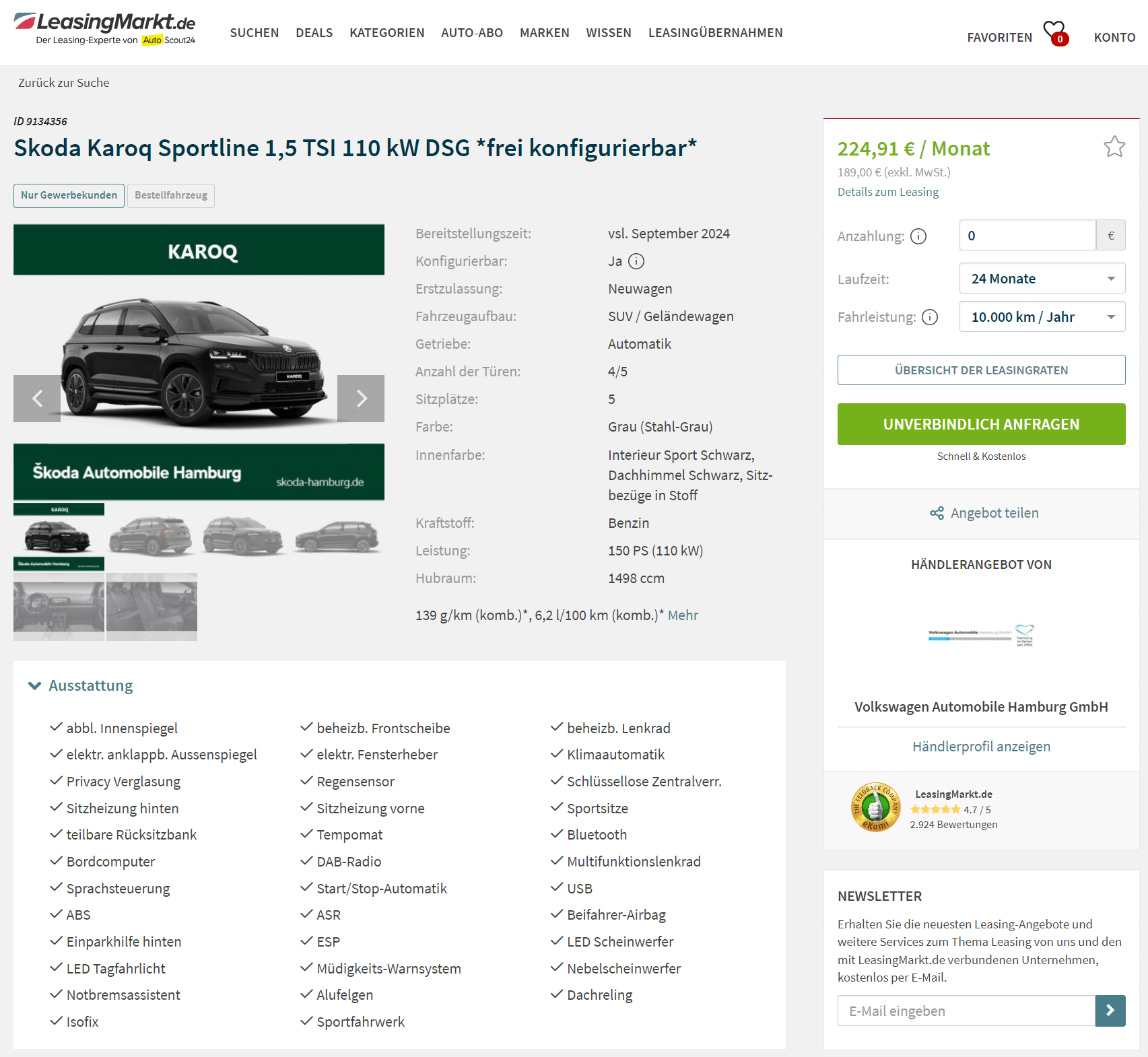Select seats interior thumbnail

(151, 607)
